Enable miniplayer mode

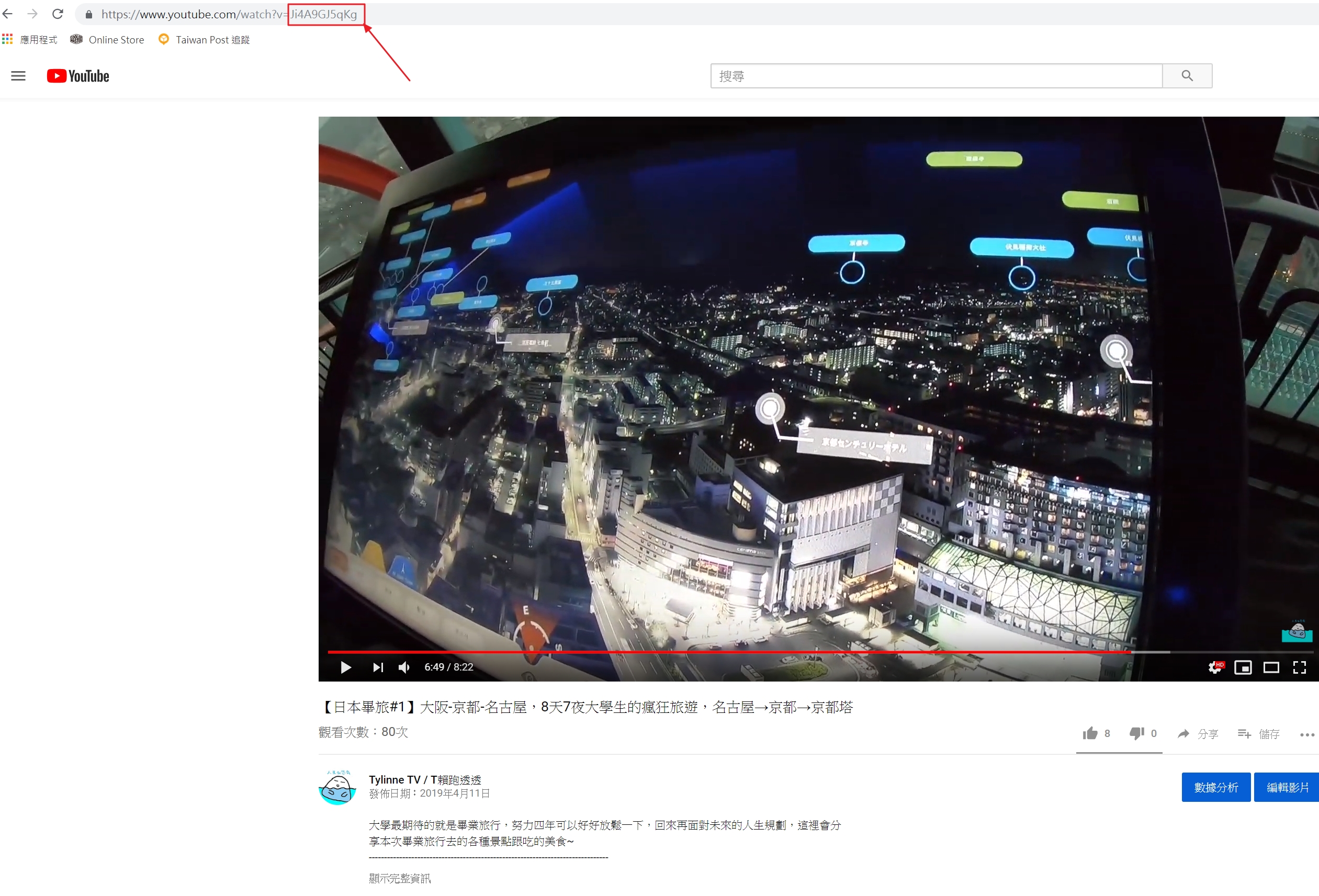coord(1243,667)
